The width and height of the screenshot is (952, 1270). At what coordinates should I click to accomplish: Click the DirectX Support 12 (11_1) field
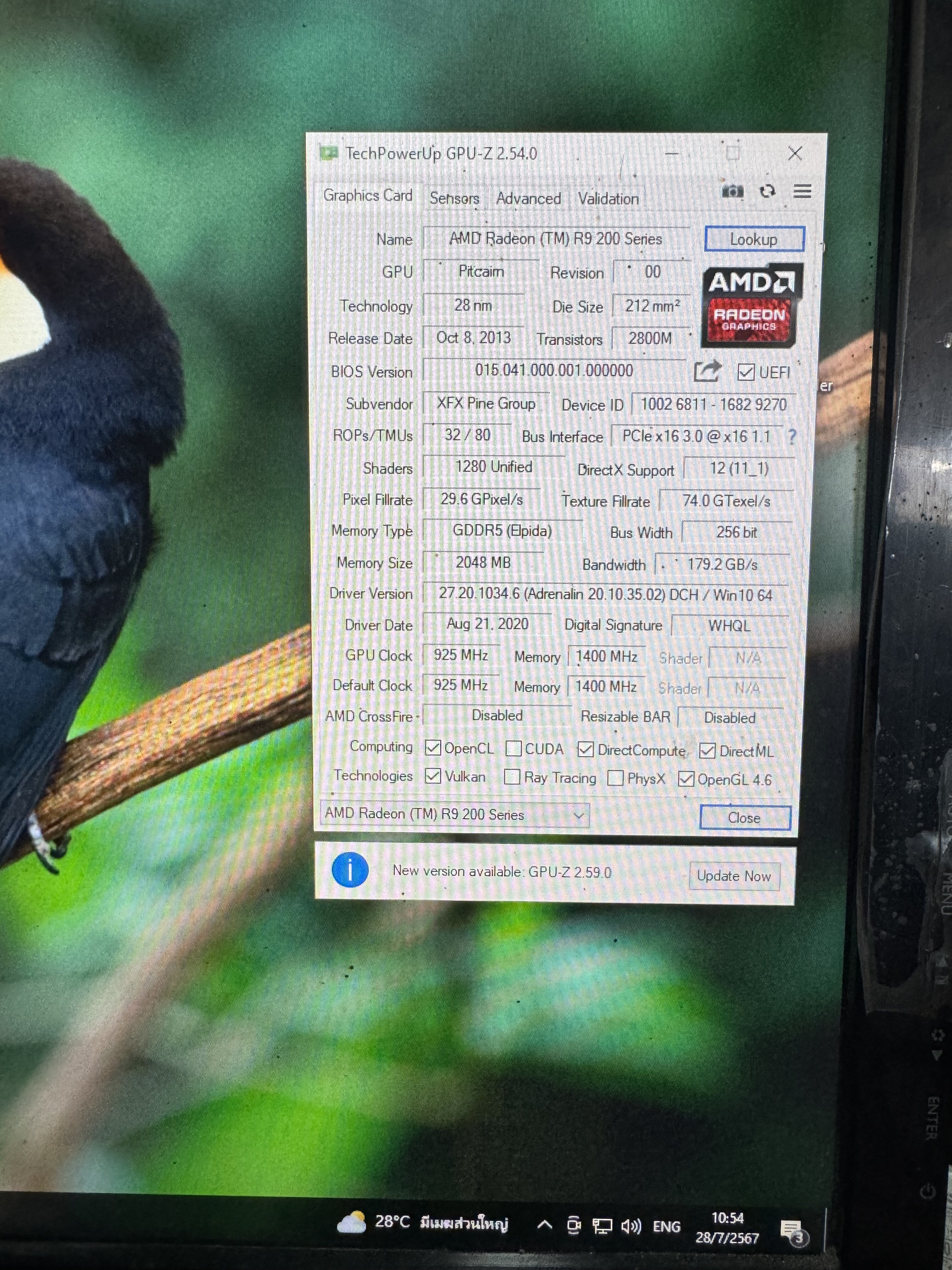pos(739,468)
